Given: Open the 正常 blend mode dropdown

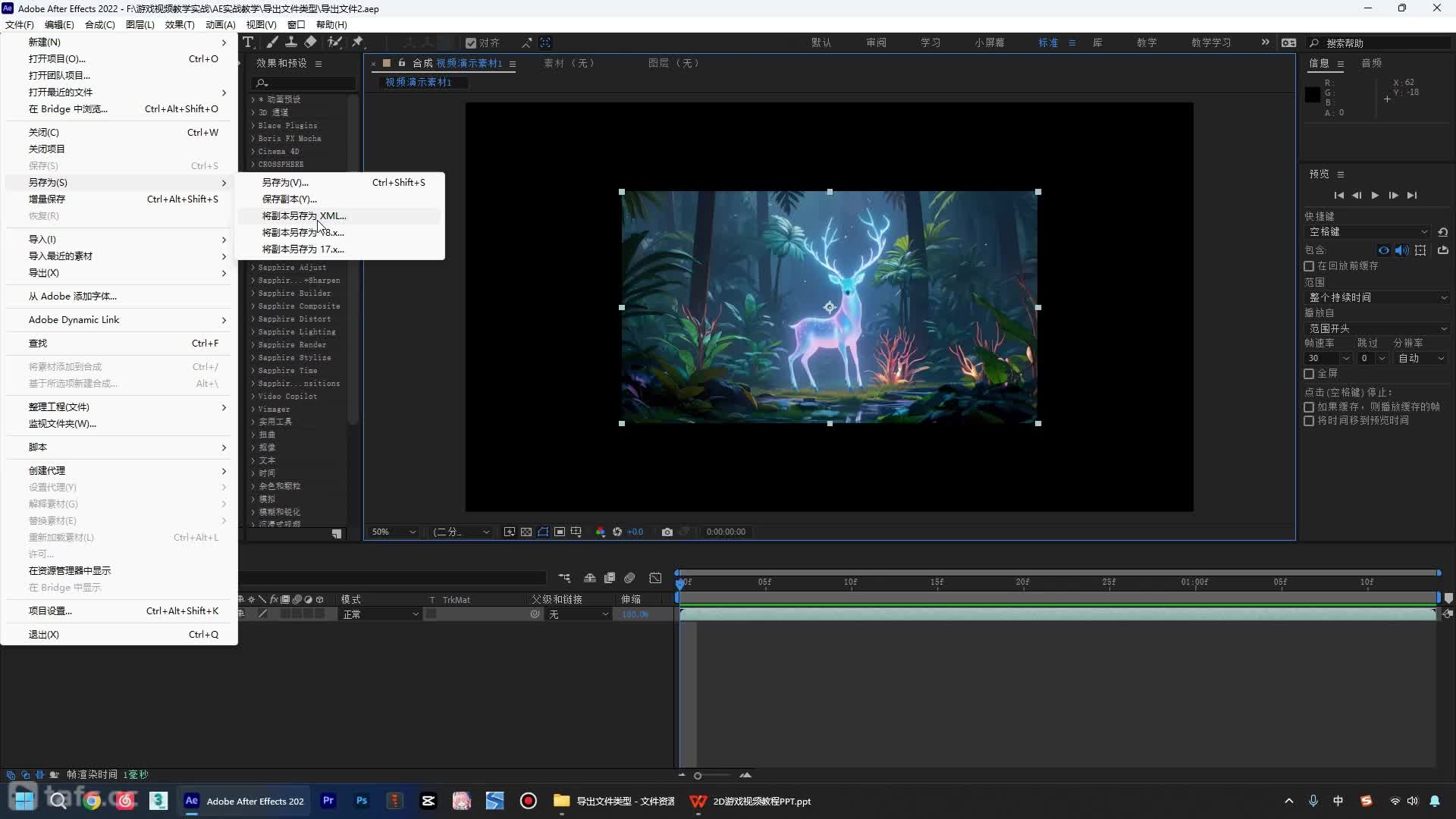Looking at the screenshot, I should click(380, 614).
